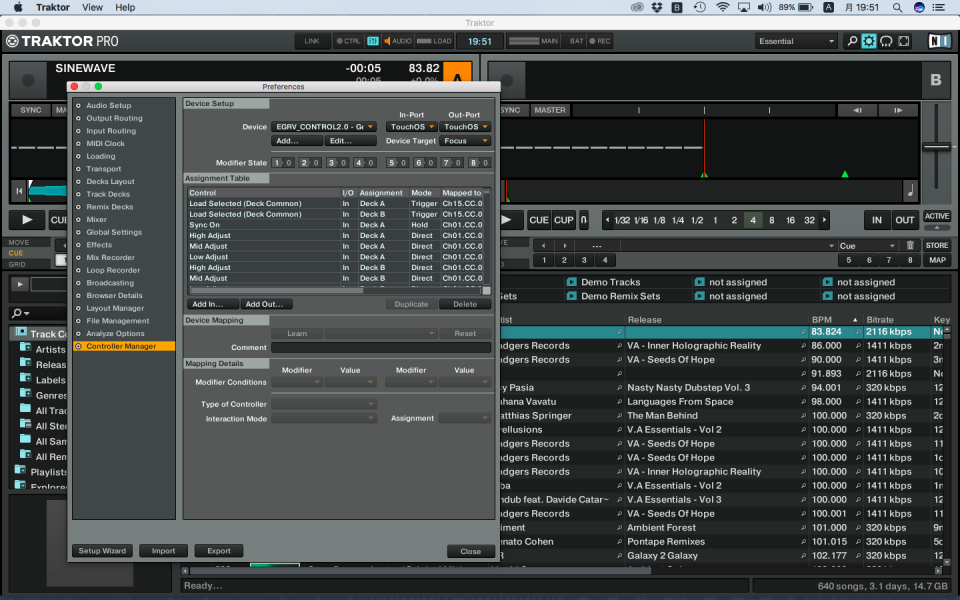
Task: Click the Demo Remix Sets favorite icon
Action: [x=572, y=296]
